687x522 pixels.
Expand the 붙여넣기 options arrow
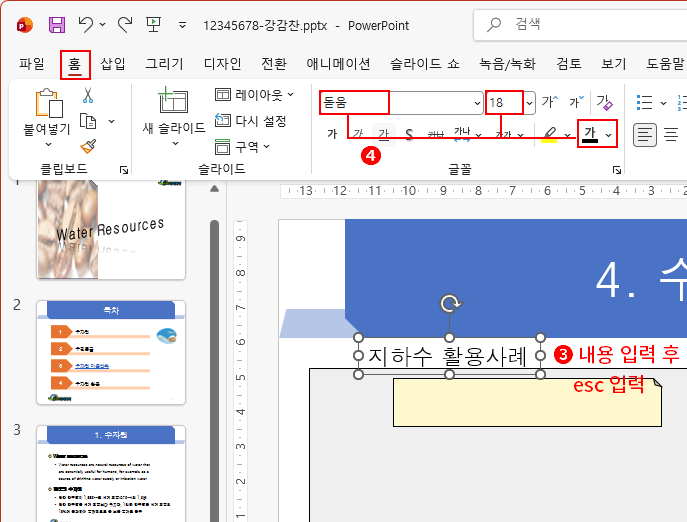tap(48, 144)
